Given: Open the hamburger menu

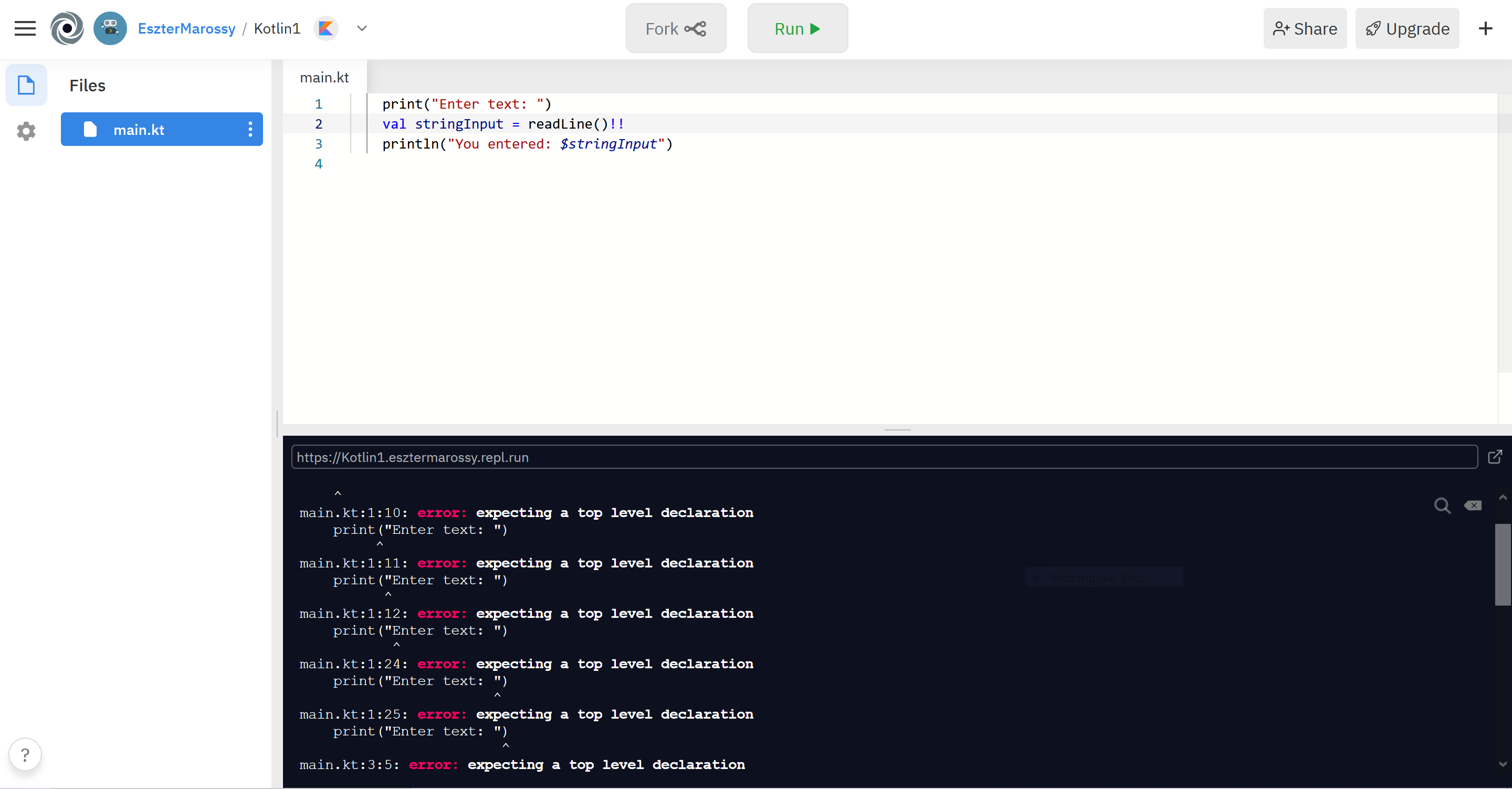Looking at the screenshot, I should pos(25,29).
